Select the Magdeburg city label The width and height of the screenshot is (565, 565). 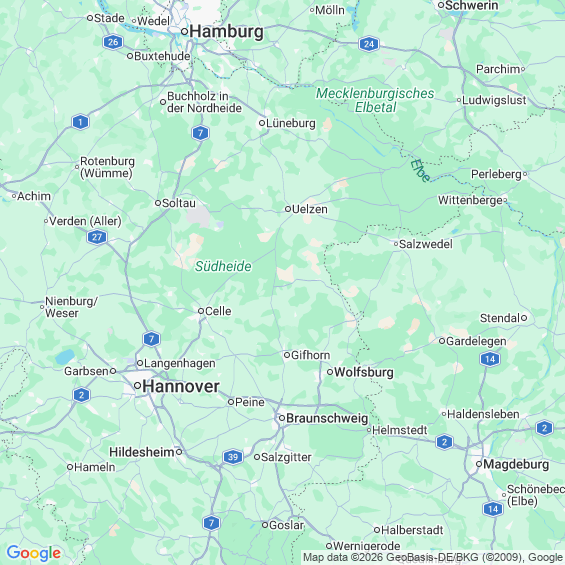(516, 464)
